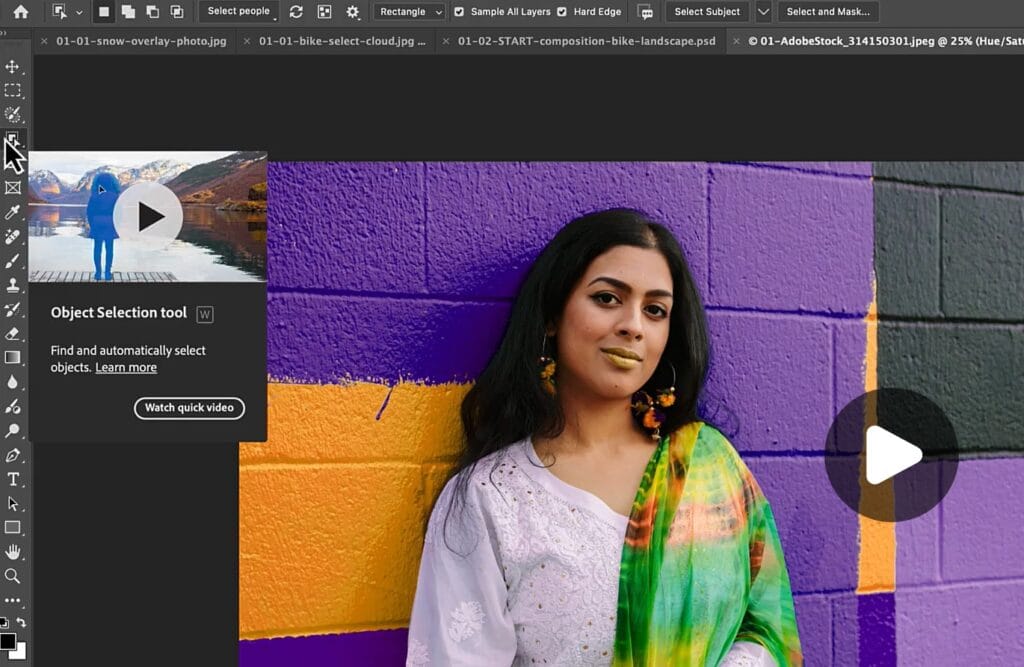Activate the Pen tool
This screenshot has height=667, width=1024.
[x=13, y=455]
